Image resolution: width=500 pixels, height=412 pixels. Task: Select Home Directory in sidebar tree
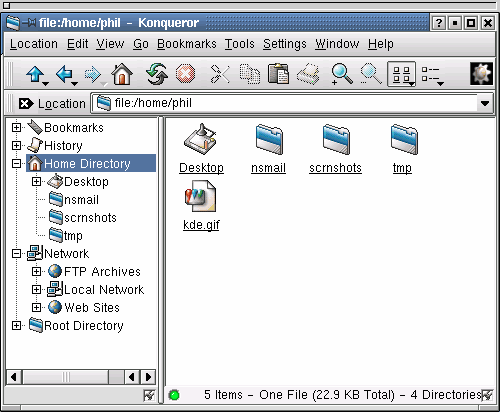point(91,163)
